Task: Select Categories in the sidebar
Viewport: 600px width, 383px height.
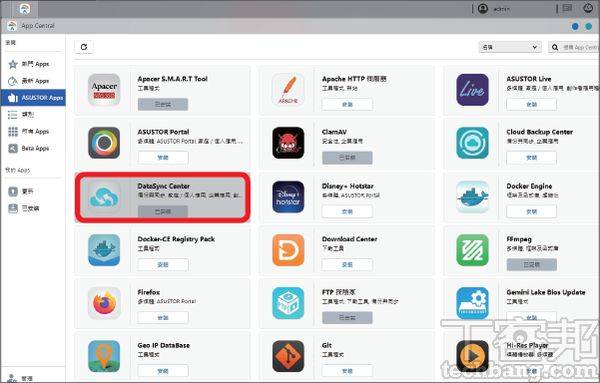Action: [33, 114]
